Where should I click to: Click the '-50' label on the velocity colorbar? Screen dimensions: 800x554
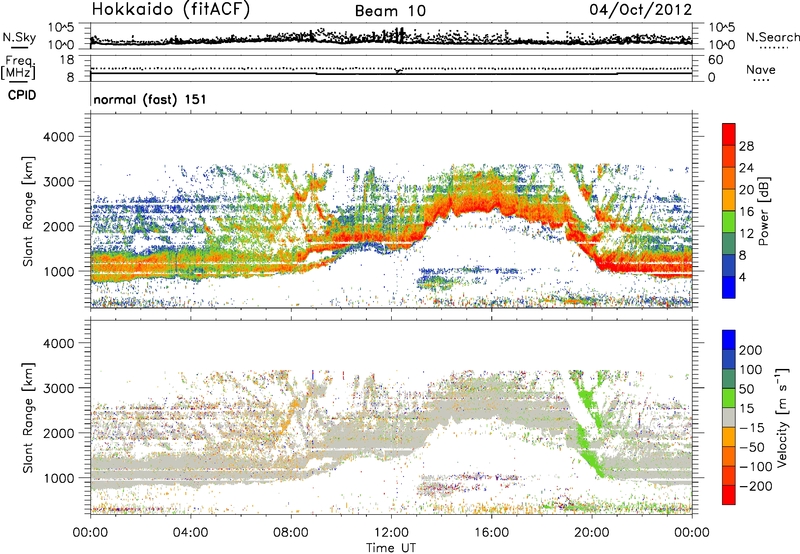752,447
